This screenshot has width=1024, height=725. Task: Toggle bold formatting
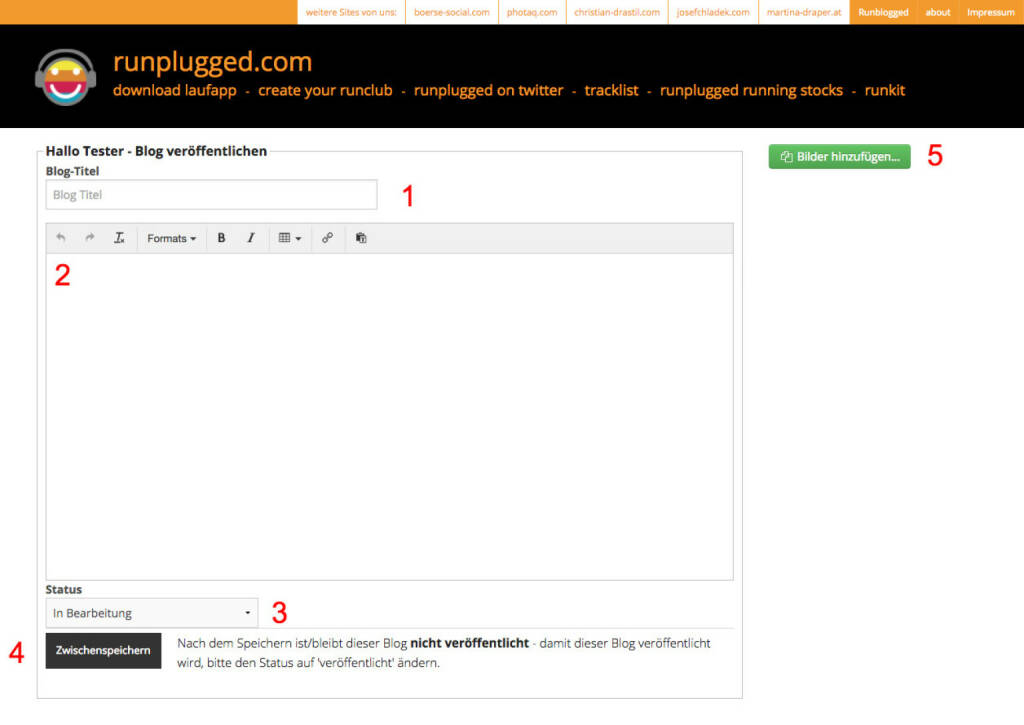point(221,238)
